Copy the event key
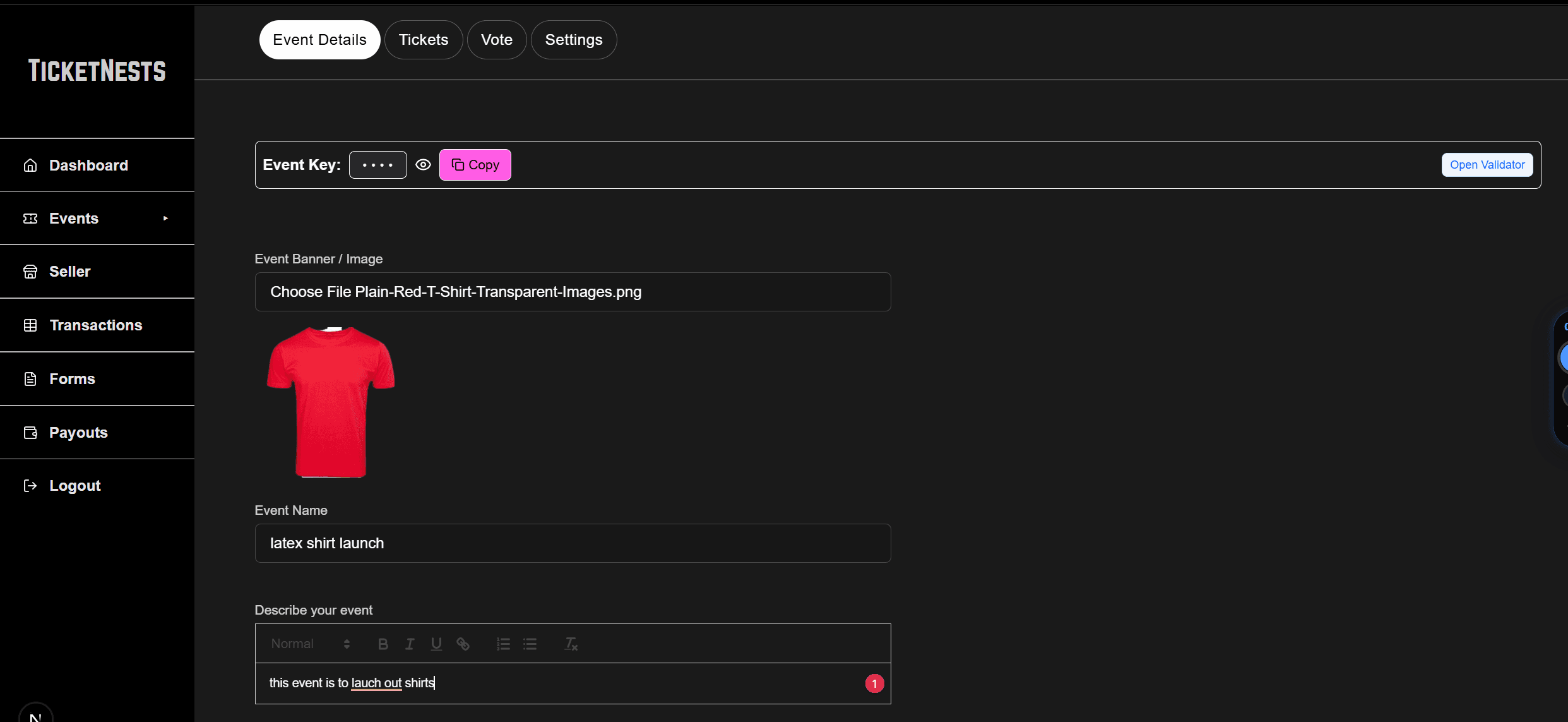 [x=475, y=165]
